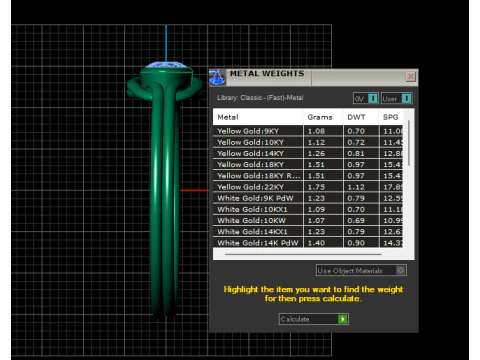Click Grams value 1.08 for 9KY

tap(316, 131)
